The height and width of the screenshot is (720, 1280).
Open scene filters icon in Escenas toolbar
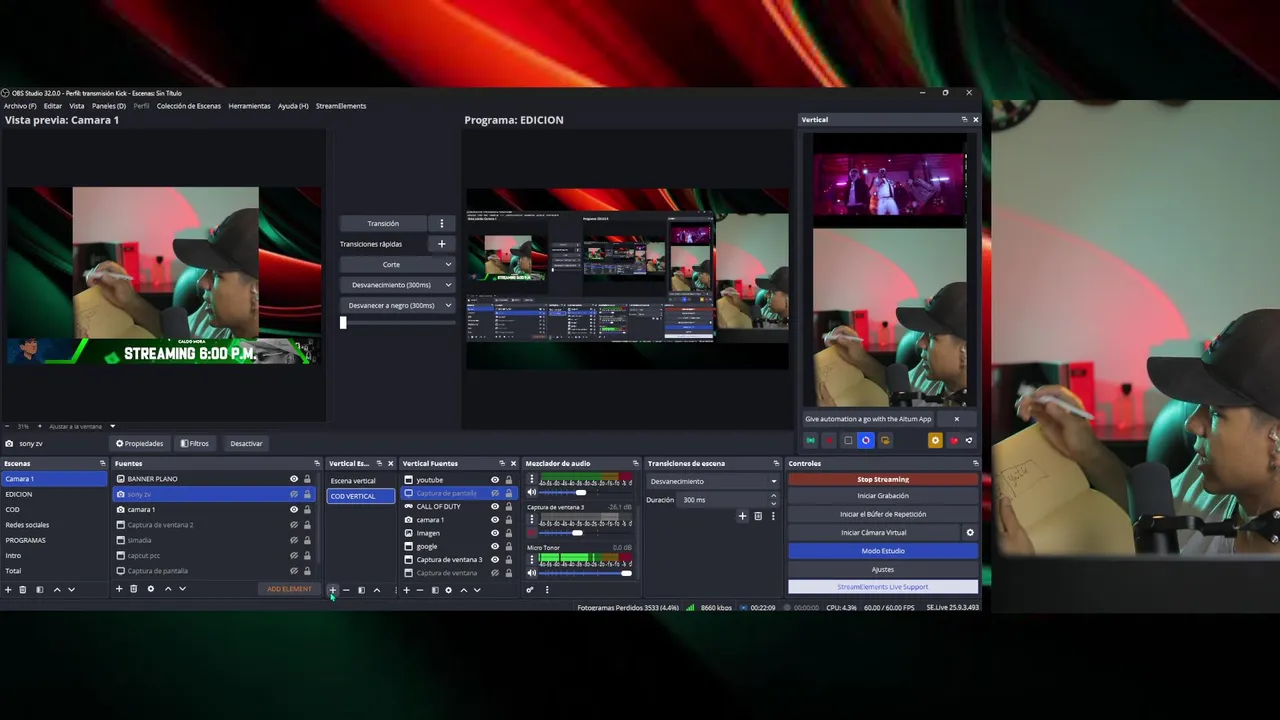coord(40,589)
